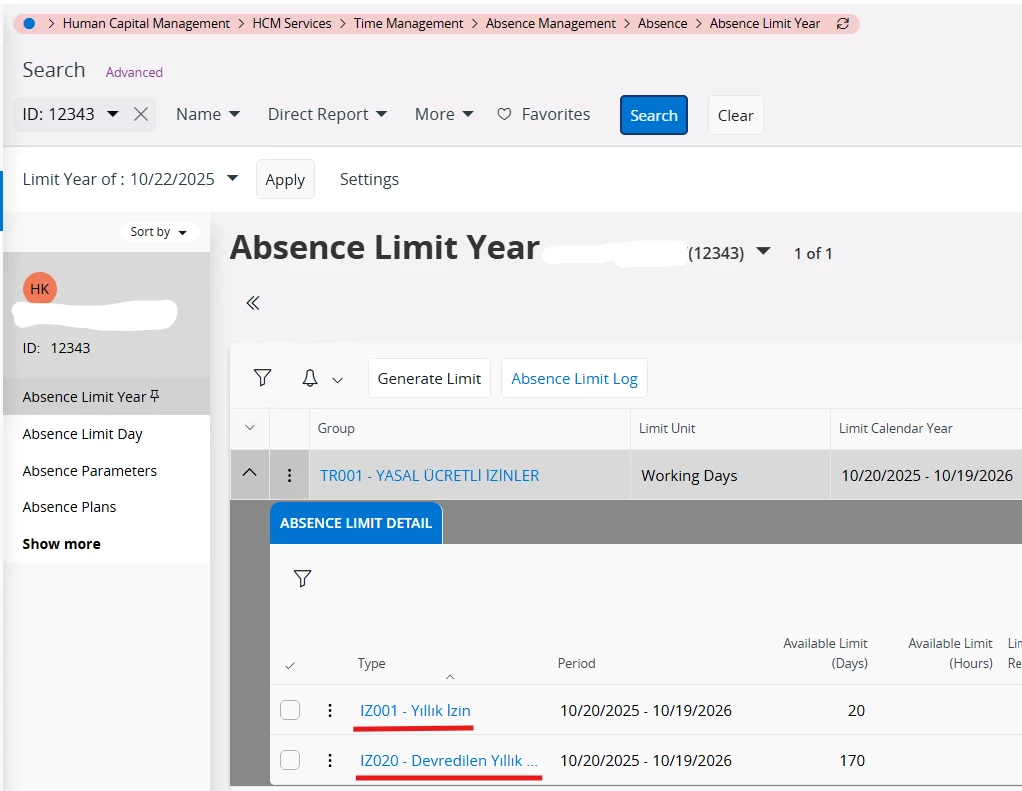Check the IZ001 - Yıllık İzin row checkbox
The image size is (1022, 791).
[x=290, y=710]
